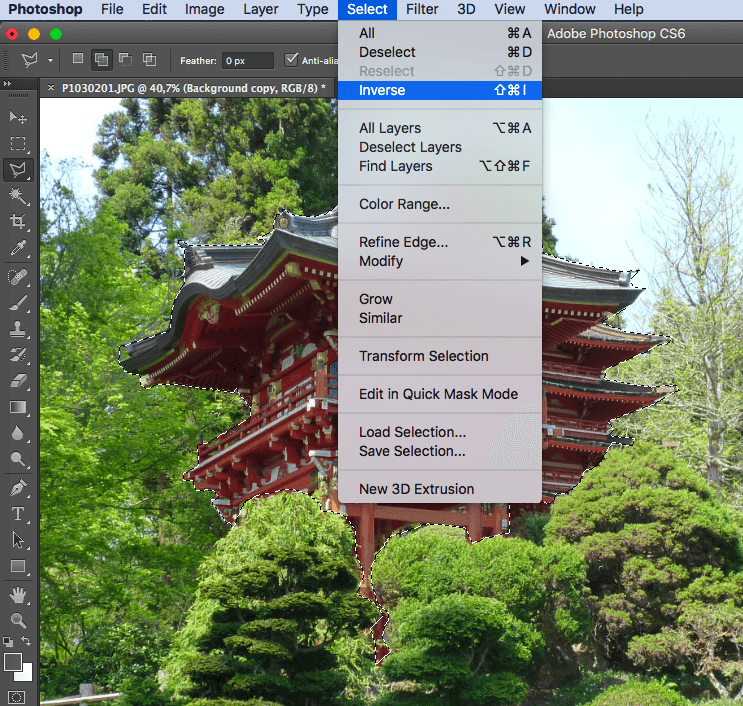Open the tool preset picker dropdown arrow
Viewport: 743px width, 706px height.
[51, 61]
